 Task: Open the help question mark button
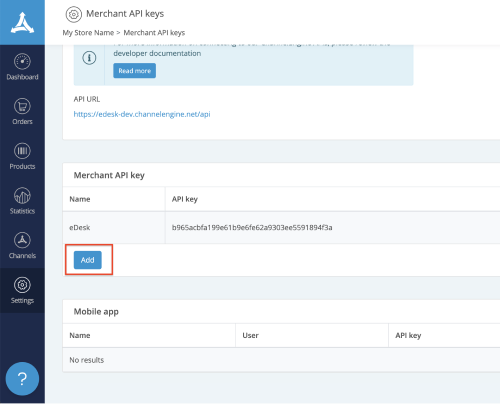click(x=22, y=379)
